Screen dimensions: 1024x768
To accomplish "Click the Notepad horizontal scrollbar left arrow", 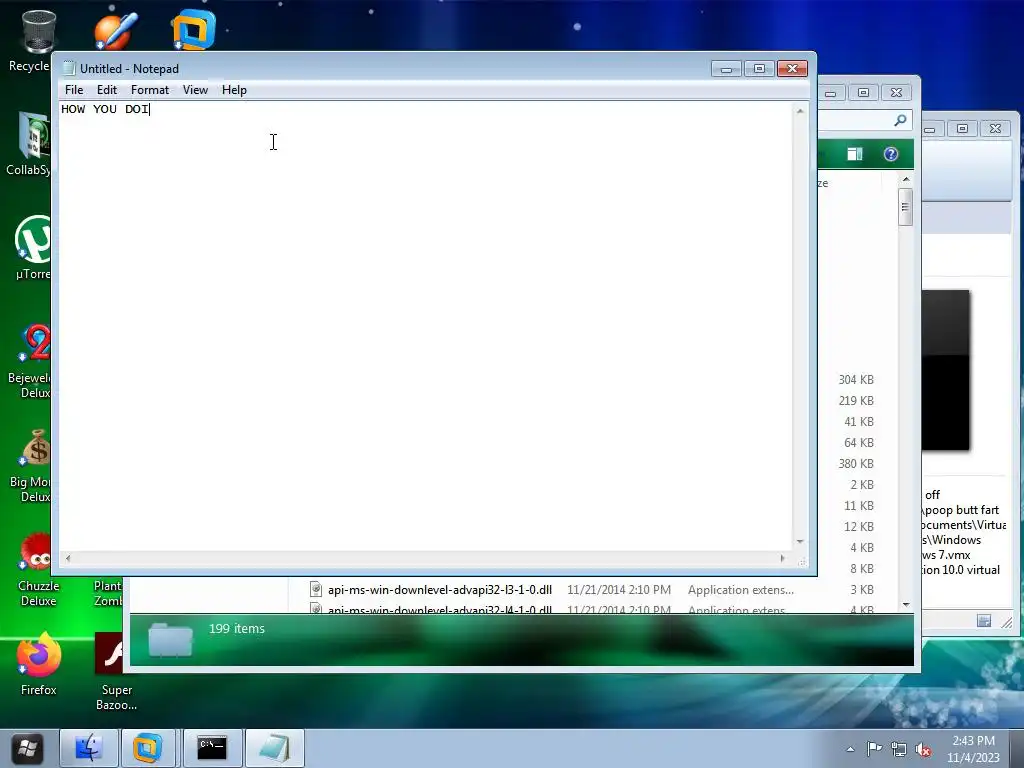I will point(68,558).
